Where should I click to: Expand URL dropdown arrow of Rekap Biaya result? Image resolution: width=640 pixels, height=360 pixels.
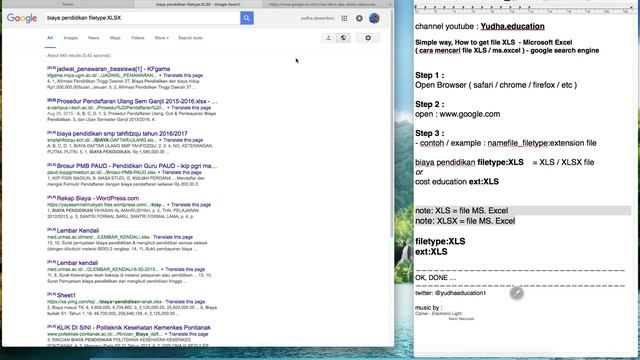click(x=168, y=204)
